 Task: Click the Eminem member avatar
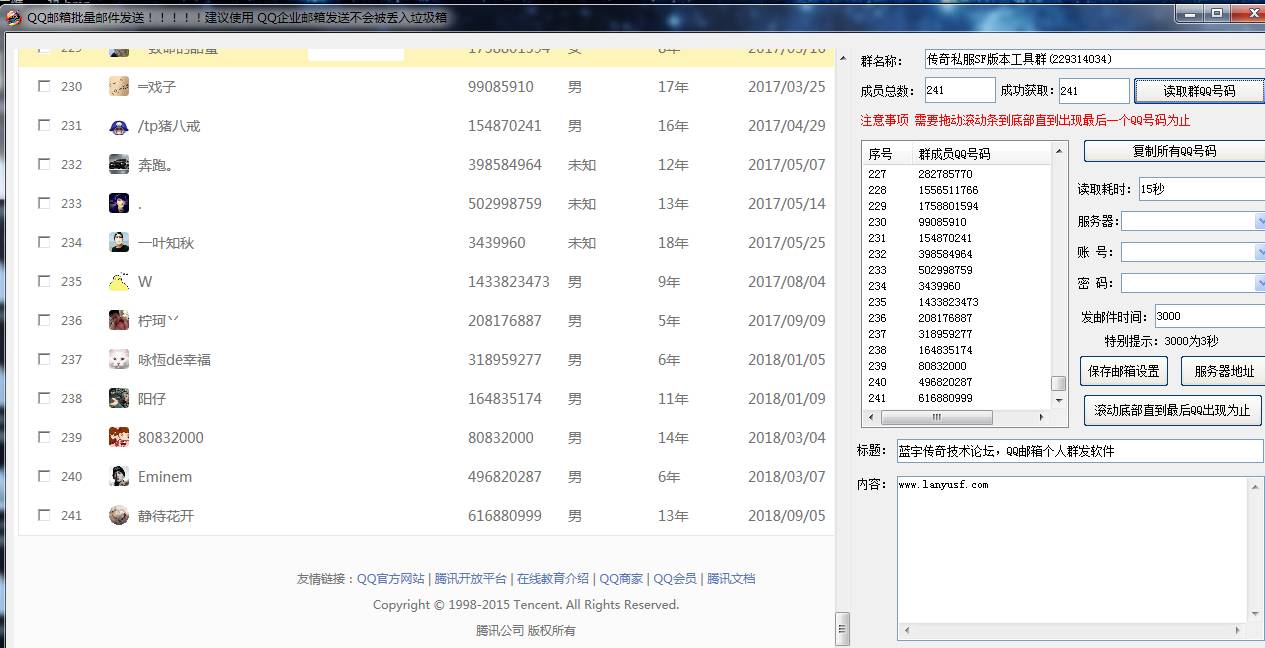coord(119,477)
